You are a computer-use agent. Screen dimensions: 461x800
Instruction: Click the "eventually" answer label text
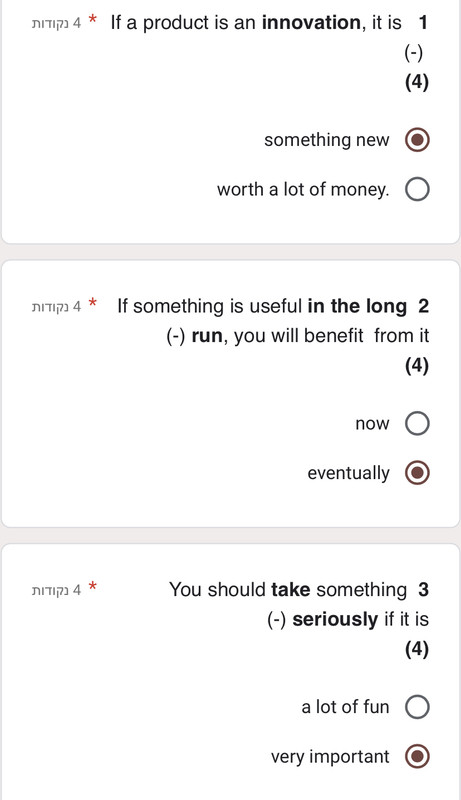[x=348, y=473]
